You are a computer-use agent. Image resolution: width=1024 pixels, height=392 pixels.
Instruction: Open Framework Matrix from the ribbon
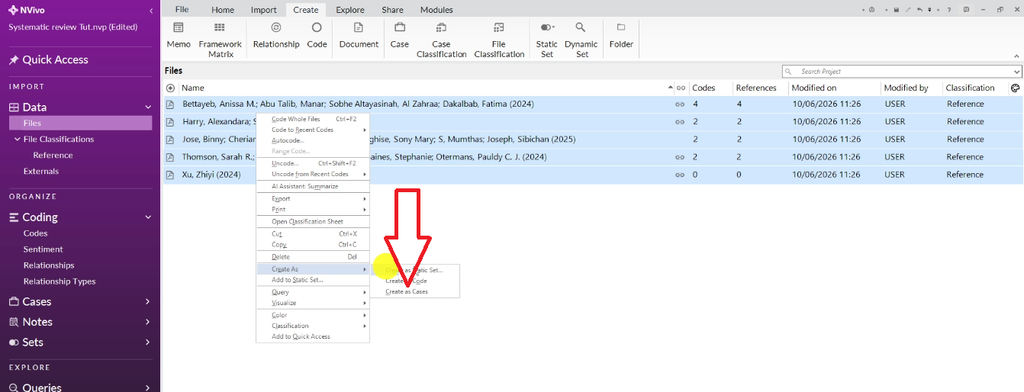click(x=220, y=39)
